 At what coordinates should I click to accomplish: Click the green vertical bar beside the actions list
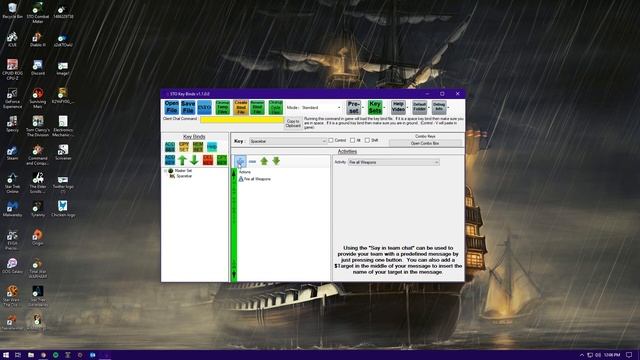[234, 224]
